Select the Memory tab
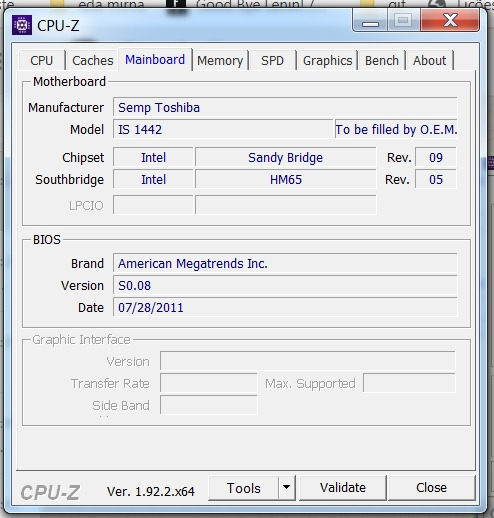 tap(220, 61)
